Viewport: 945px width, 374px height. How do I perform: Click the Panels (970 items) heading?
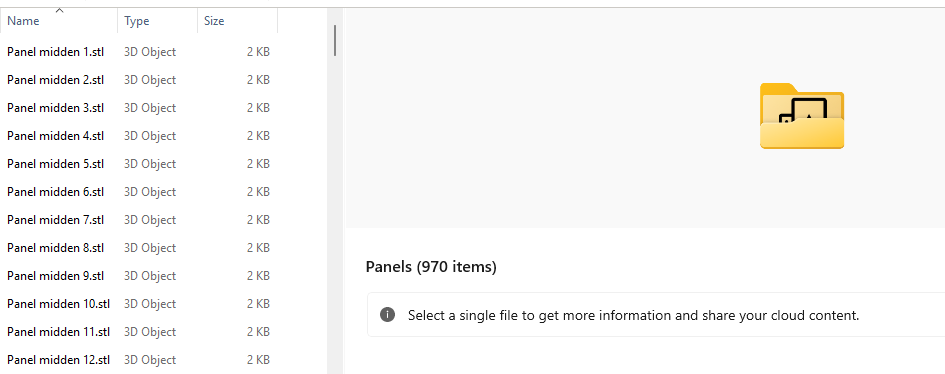pyautogui.click(x=431, y=267)
